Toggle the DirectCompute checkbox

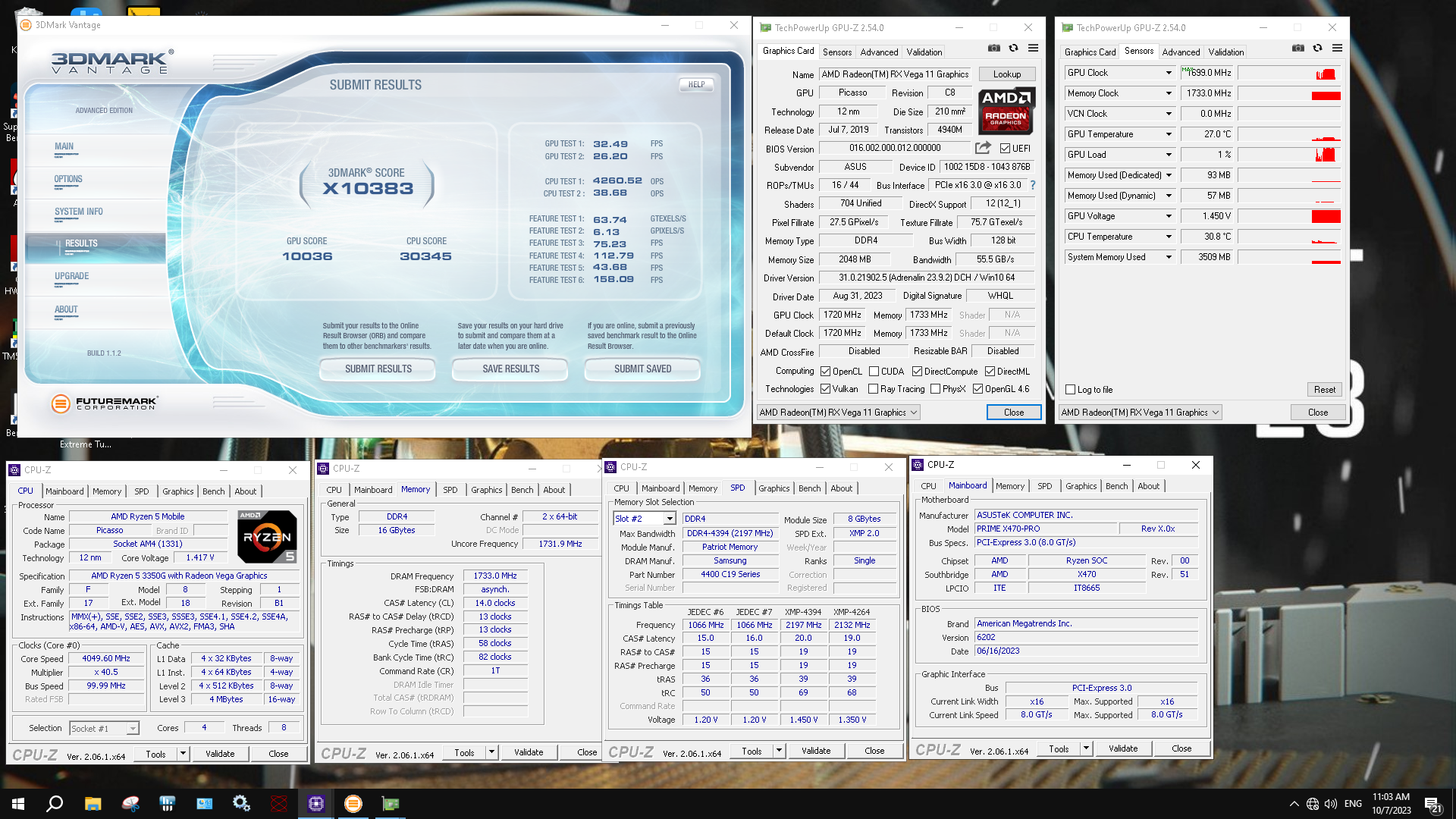click(917, 372)
